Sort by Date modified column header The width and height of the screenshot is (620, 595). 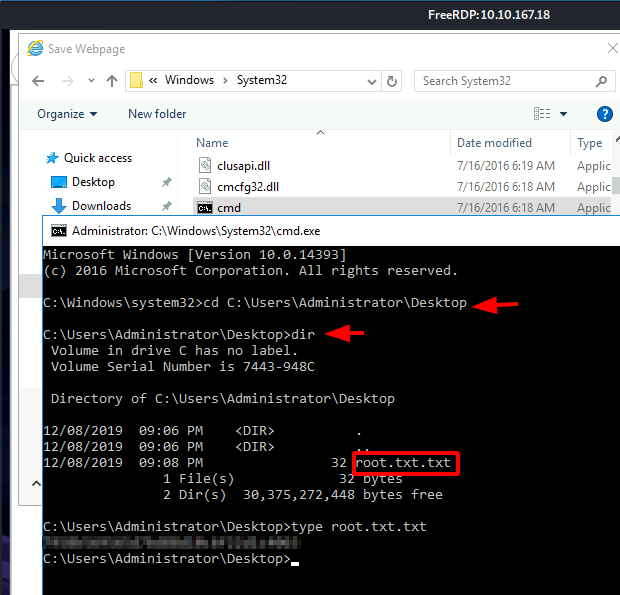494,143
